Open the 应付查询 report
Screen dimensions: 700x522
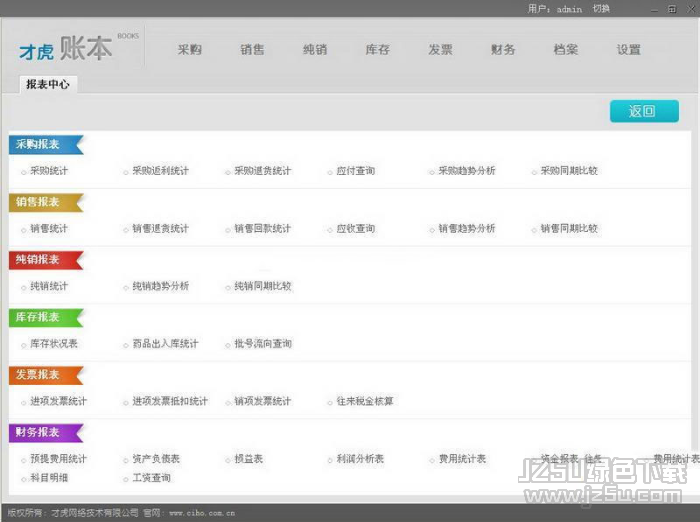tap(355, 171)
